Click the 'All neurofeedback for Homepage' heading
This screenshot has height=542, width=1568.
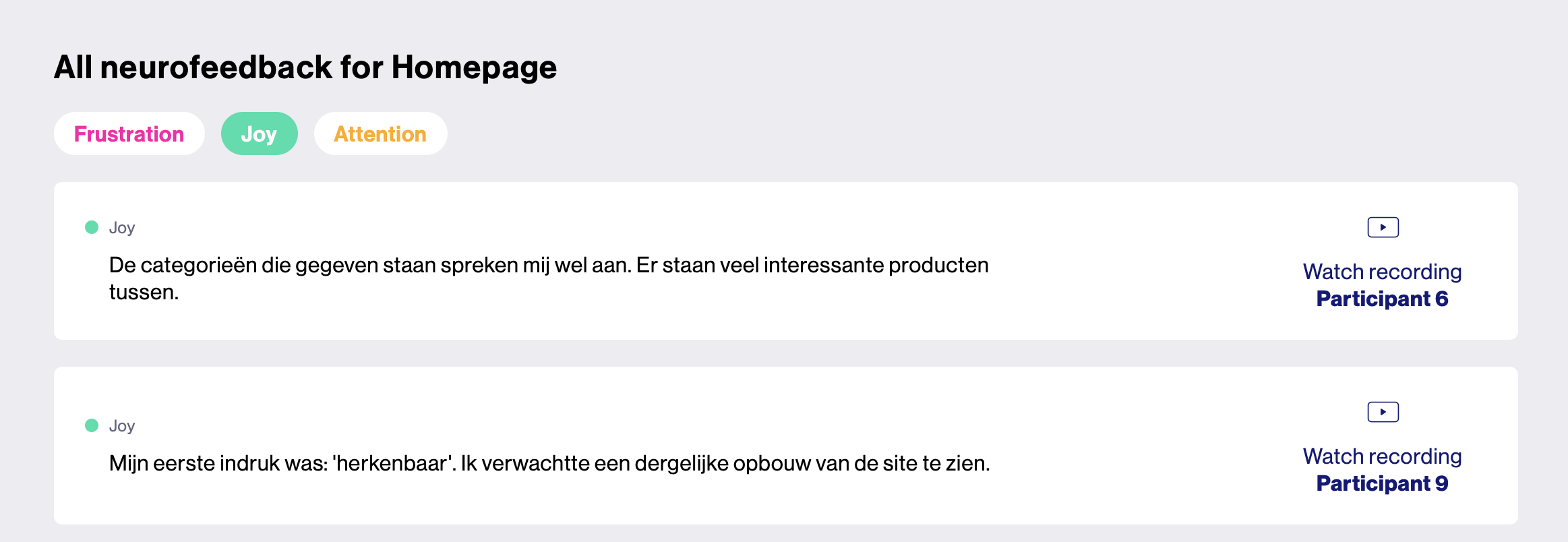click(x=305, y=67)
